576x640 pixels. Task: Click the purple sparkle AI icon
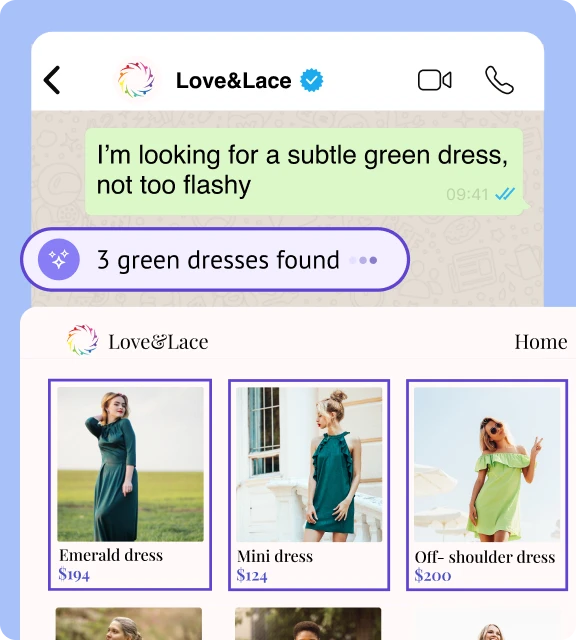click(x=59, y=259)
